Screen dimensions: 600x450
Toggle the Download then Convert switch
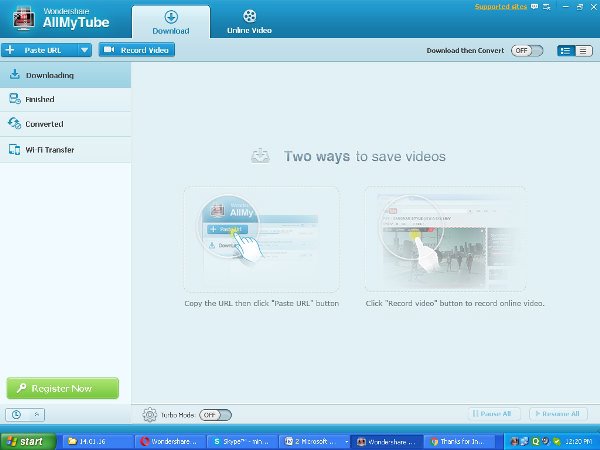coord(527,51)
